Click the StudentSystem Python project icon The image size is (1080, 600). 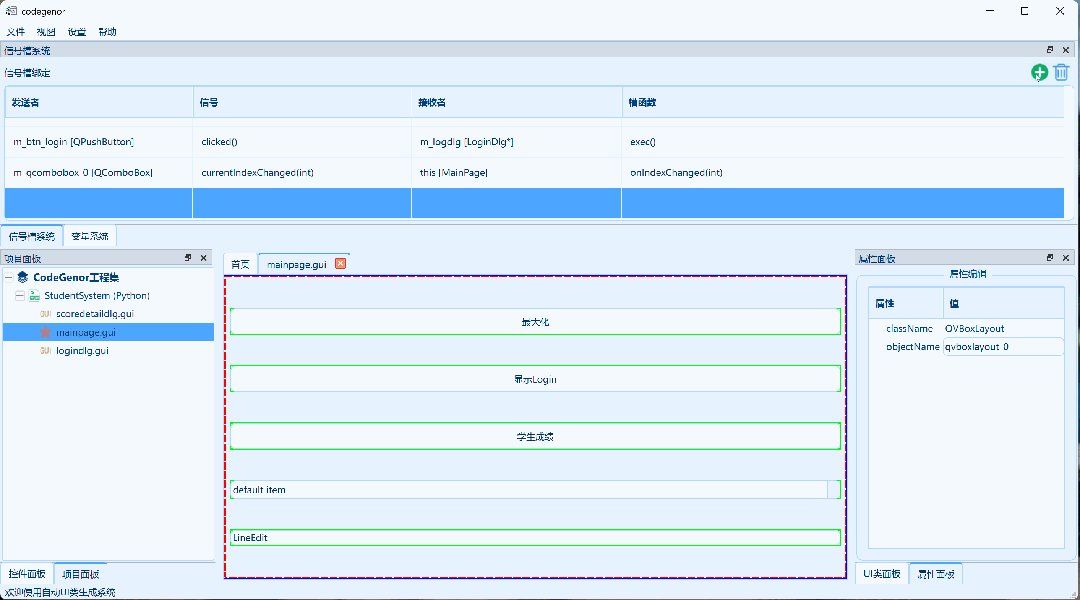click(x=34, y=296)
